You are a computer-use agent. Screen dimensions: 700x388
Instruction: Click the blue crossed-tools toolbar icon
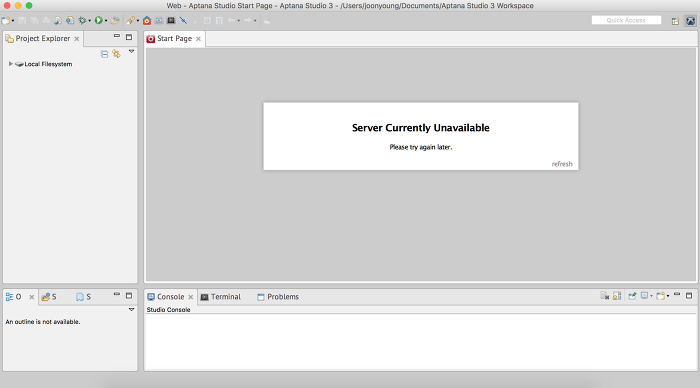[x=183, y=21]
